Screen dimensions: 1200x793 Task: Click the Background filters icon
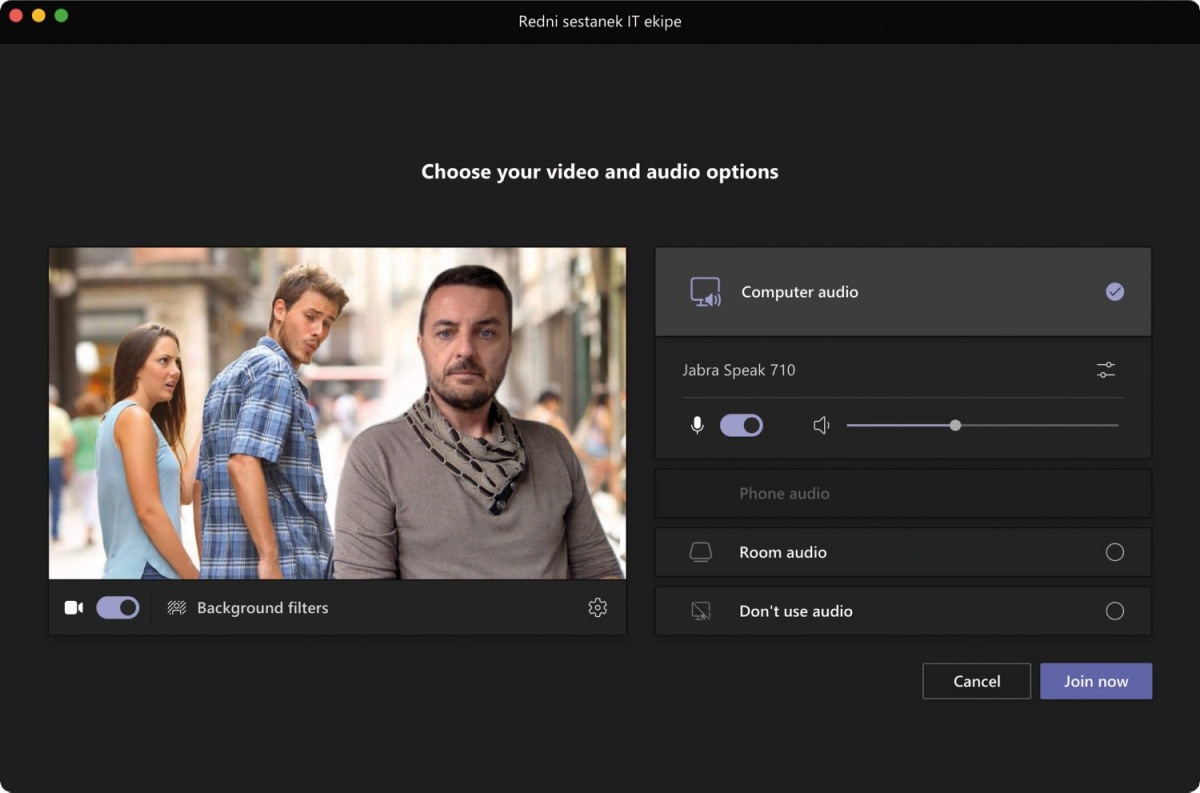(x=177, y=607)
